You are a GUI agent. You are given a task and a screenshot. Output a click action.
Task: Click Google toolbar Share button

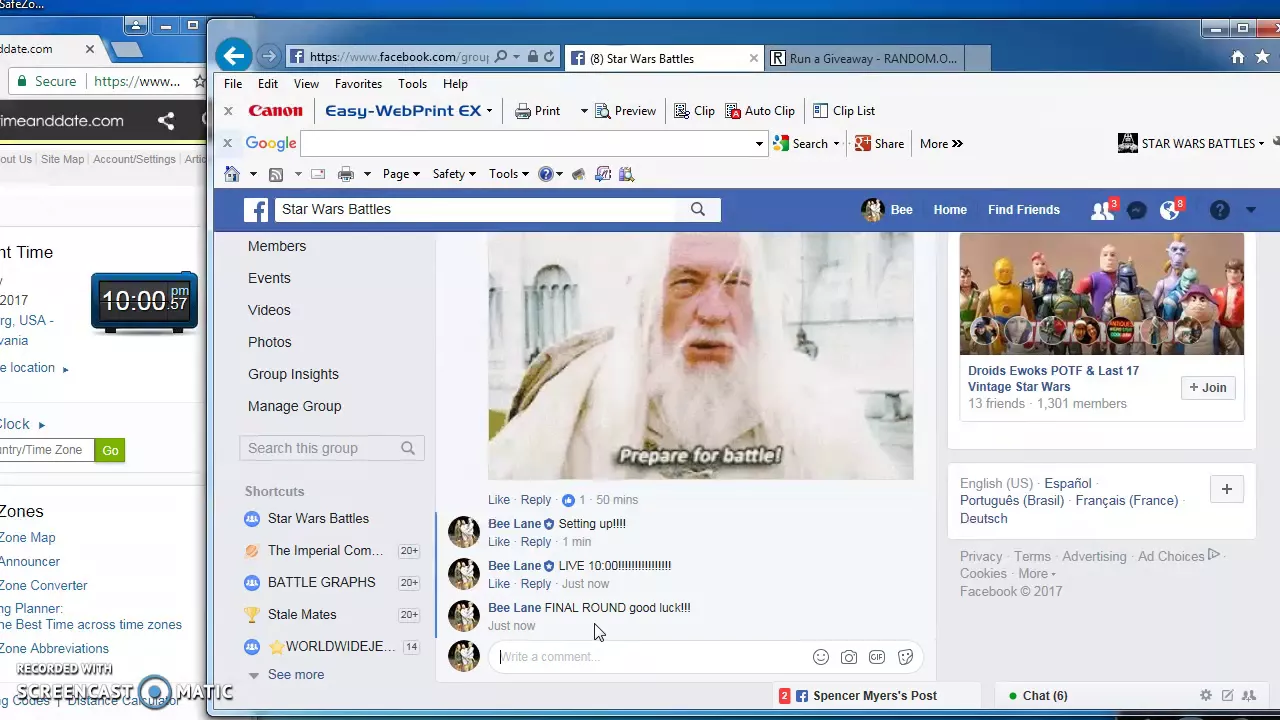pyautogui.click(x=879, y=144)
